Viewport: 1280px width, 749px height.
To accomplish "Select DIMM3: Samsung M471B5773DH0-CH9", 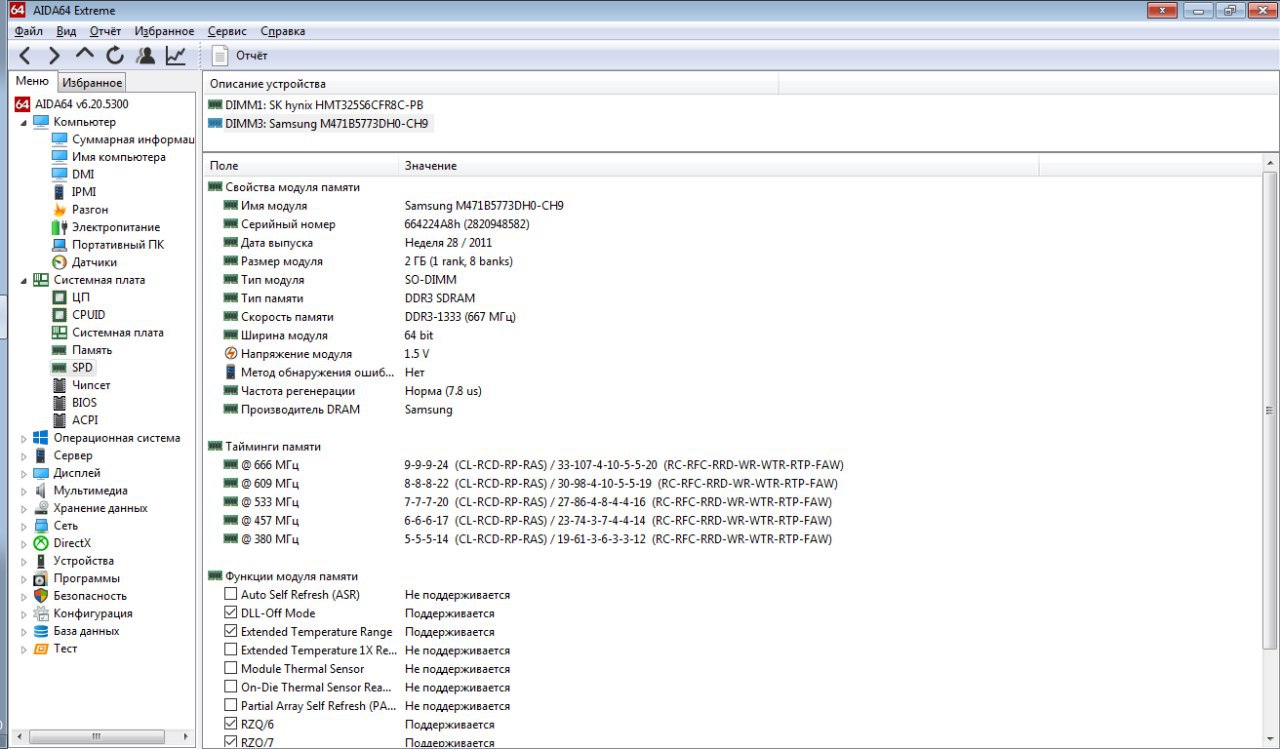I will (x=319, y=124).
